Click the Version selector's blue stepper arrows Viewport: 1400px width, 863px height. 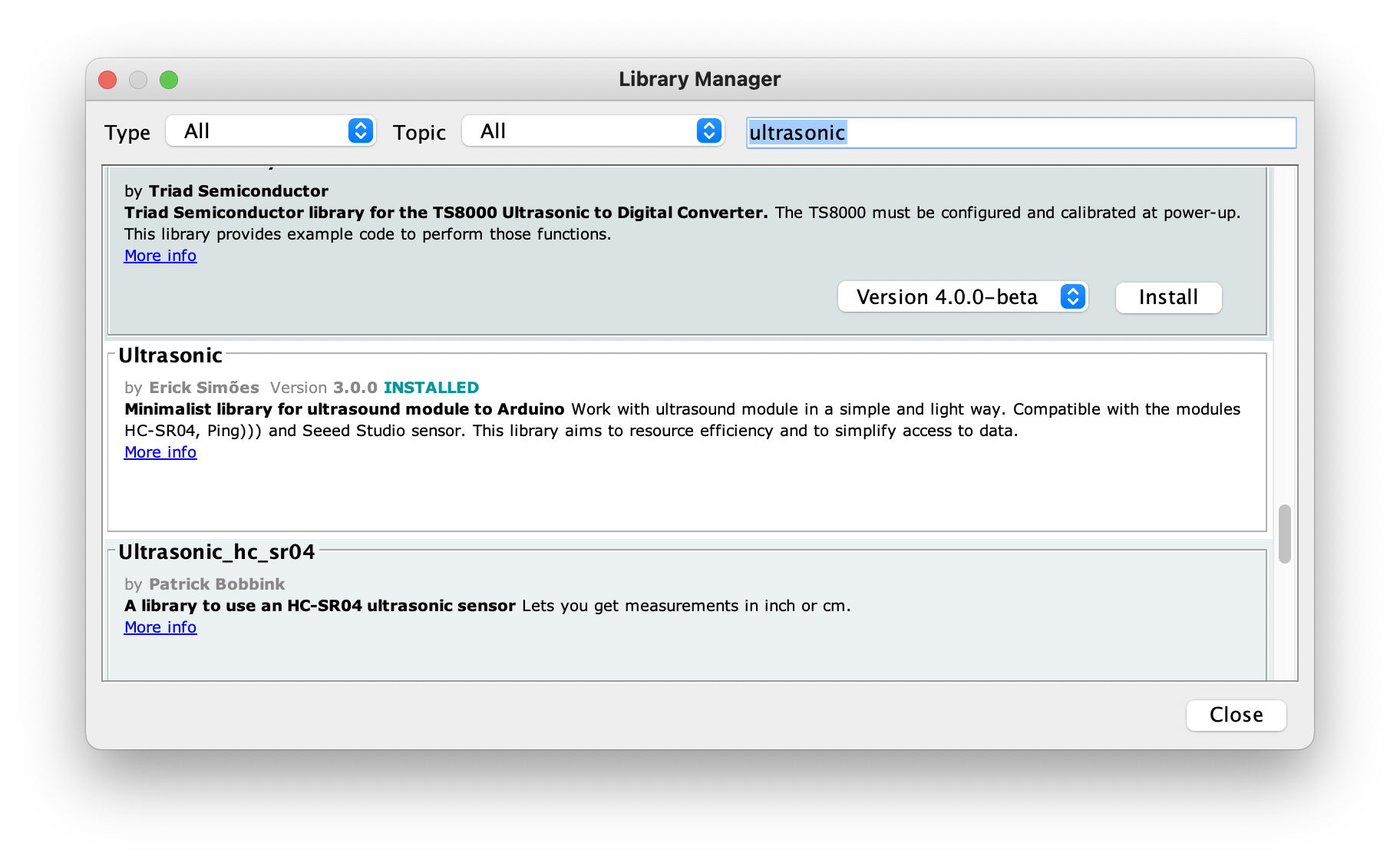tap(1072, 297)
